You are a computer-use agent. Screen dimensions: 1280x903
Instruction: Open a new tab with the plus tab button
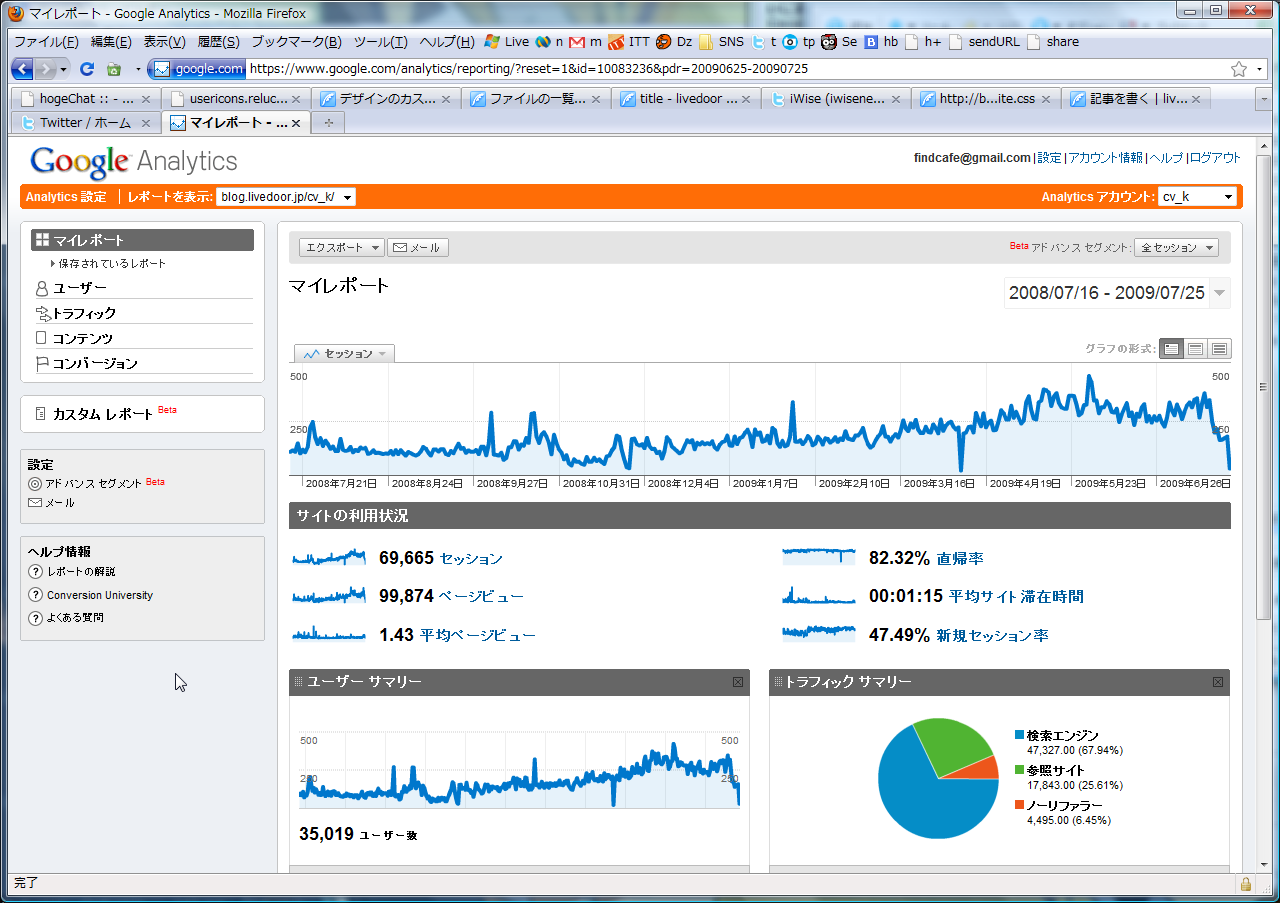click(327, 122)
